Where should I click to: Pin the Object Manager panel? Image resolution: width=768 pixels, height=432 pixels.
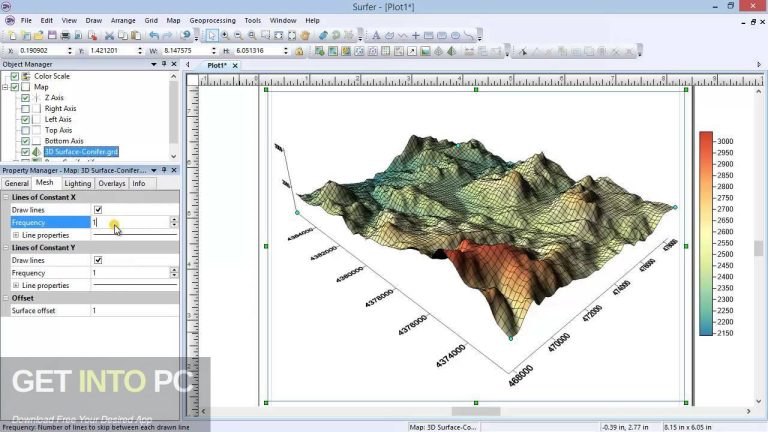click(x=163, y=64)
